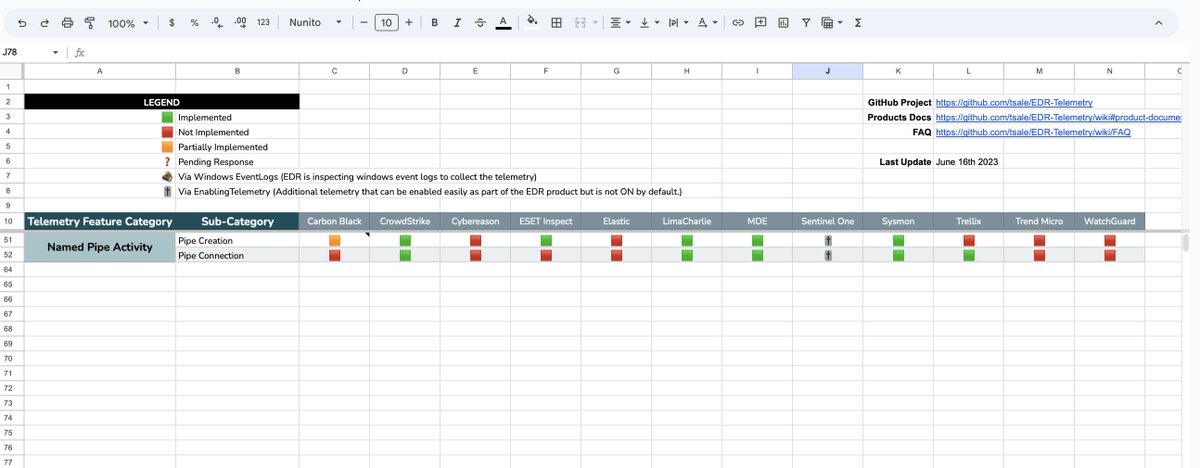
Task: Select row 51 header
Action: click(x=11, y=241)
